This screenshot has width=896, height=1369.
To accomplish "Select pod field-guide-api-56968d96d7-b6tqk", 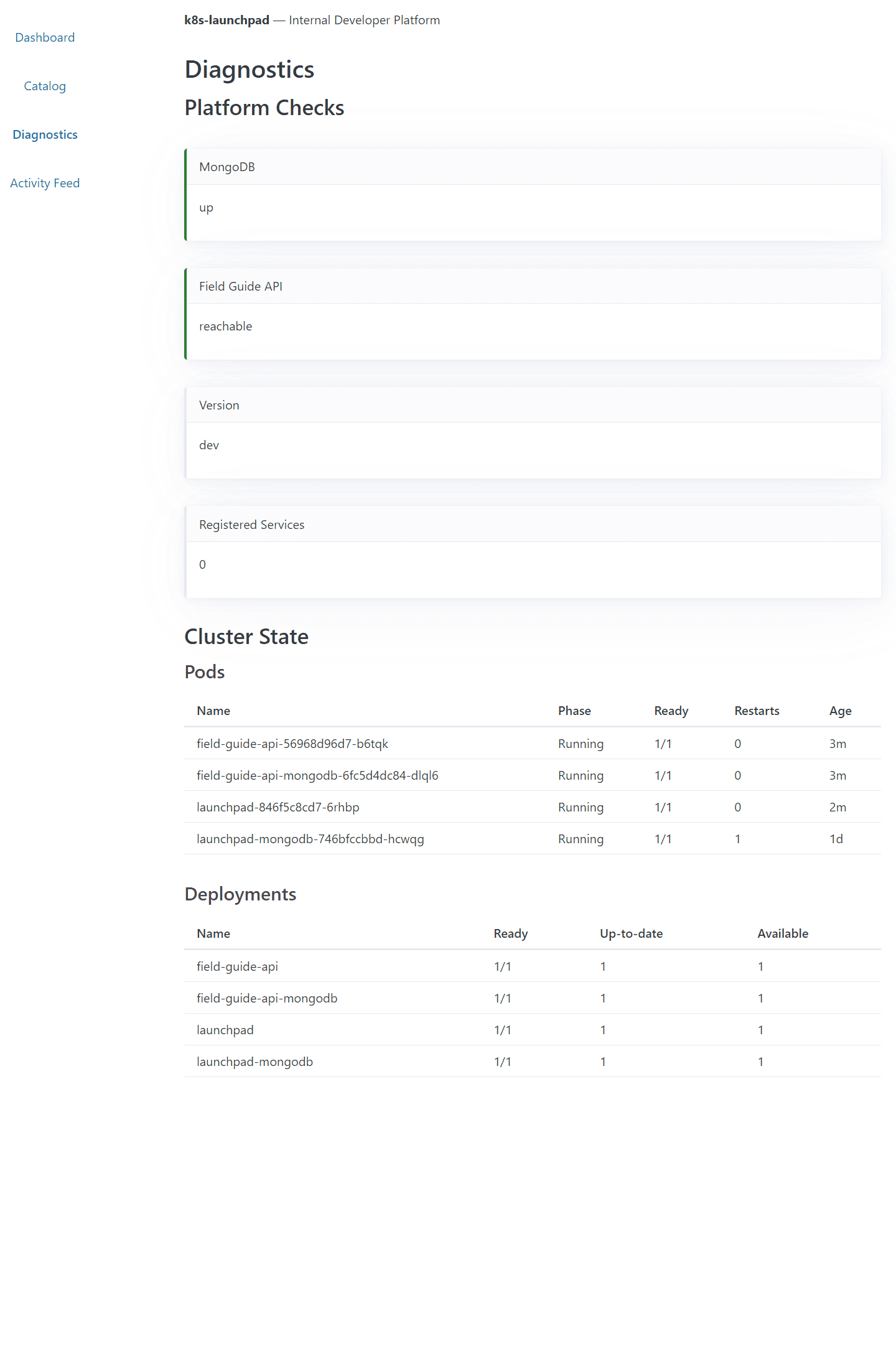I will point(292,744).
